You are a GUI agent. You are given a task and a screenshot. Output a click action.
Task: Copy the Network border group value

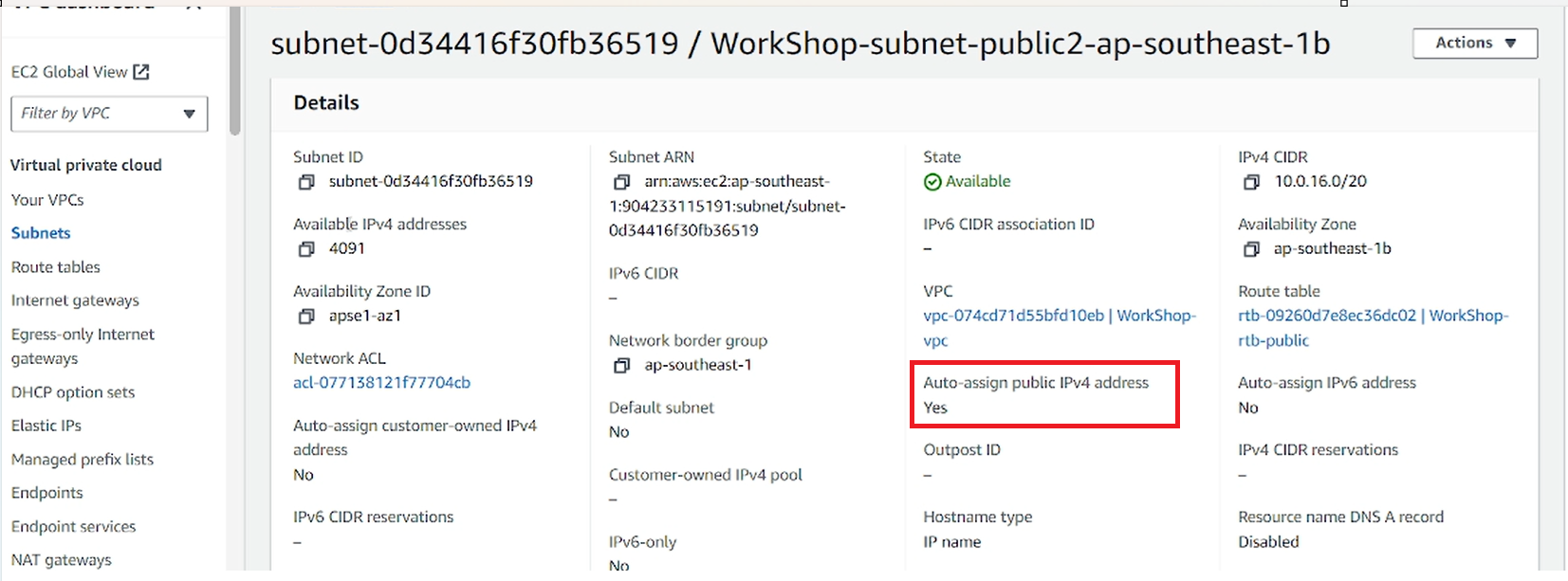click(621, 366)
